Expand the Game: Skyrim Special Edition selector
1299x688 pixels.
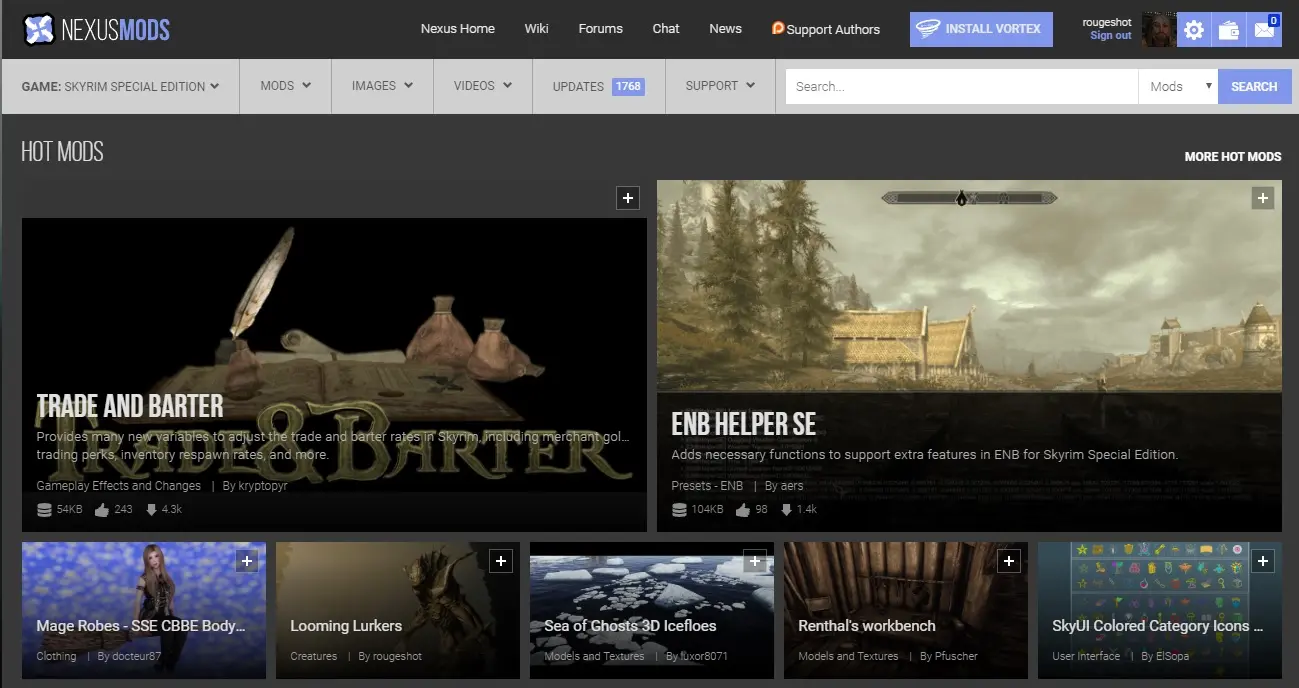(x=120, y=86)
